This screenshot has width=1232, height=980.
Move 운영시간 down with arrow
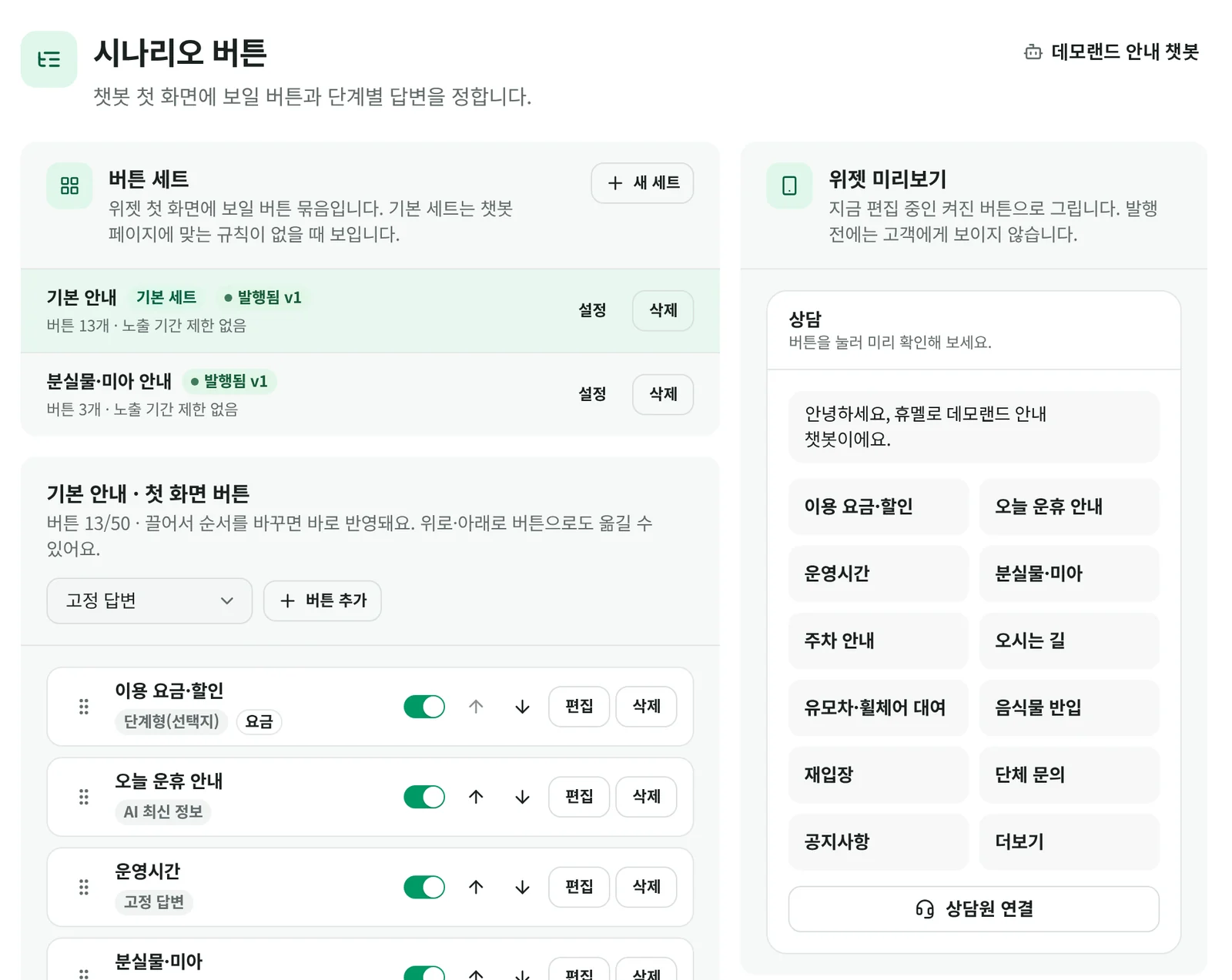(x=522, y=887)
